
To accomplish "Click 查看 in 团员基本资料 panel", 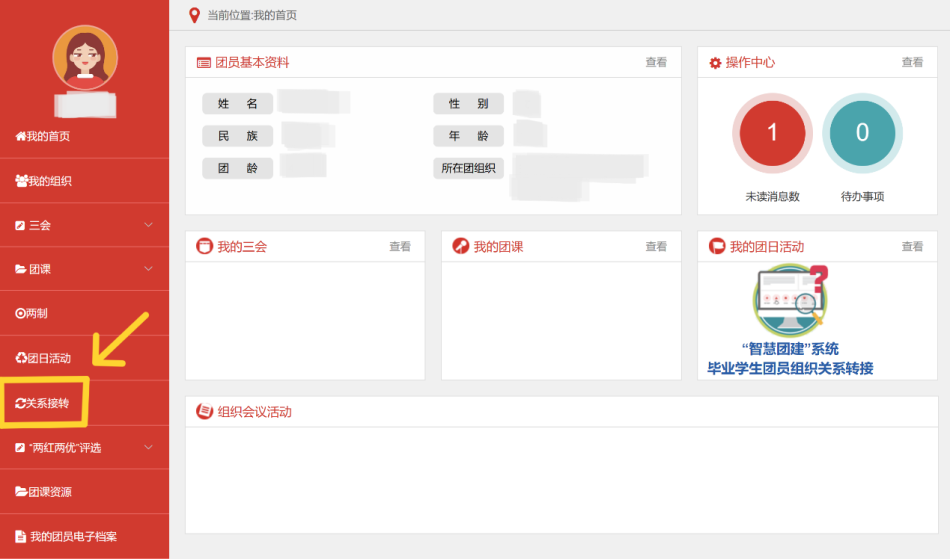I will point(656,62).
